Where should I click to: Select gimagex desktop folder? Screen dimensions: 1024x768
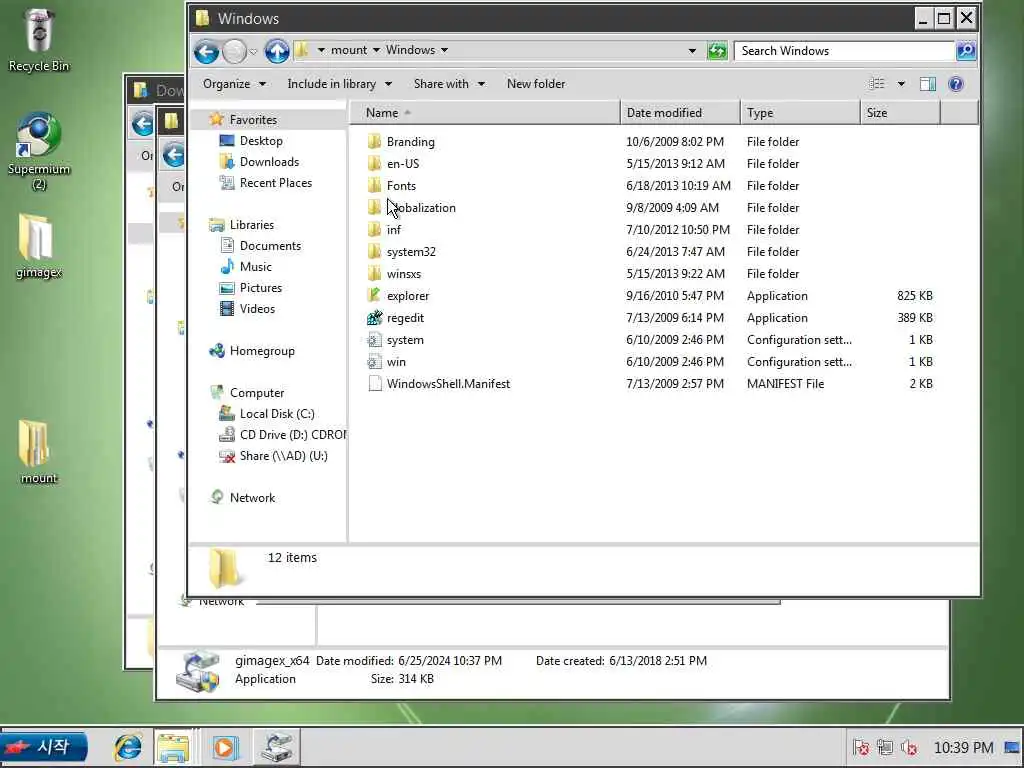click(x=39, y=246)
